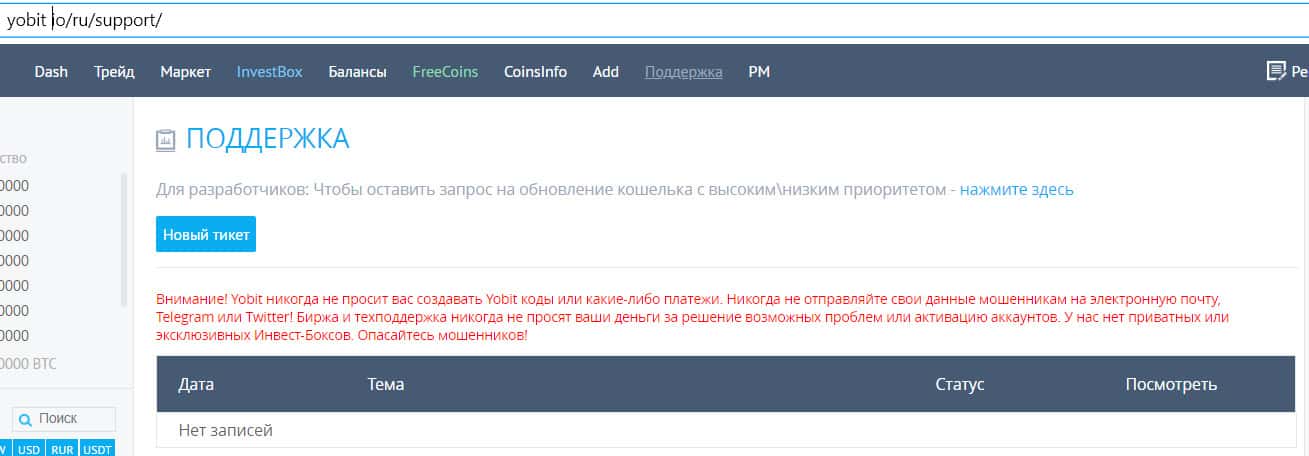
Task: Select the USD market tab
Action: [29, 450]
